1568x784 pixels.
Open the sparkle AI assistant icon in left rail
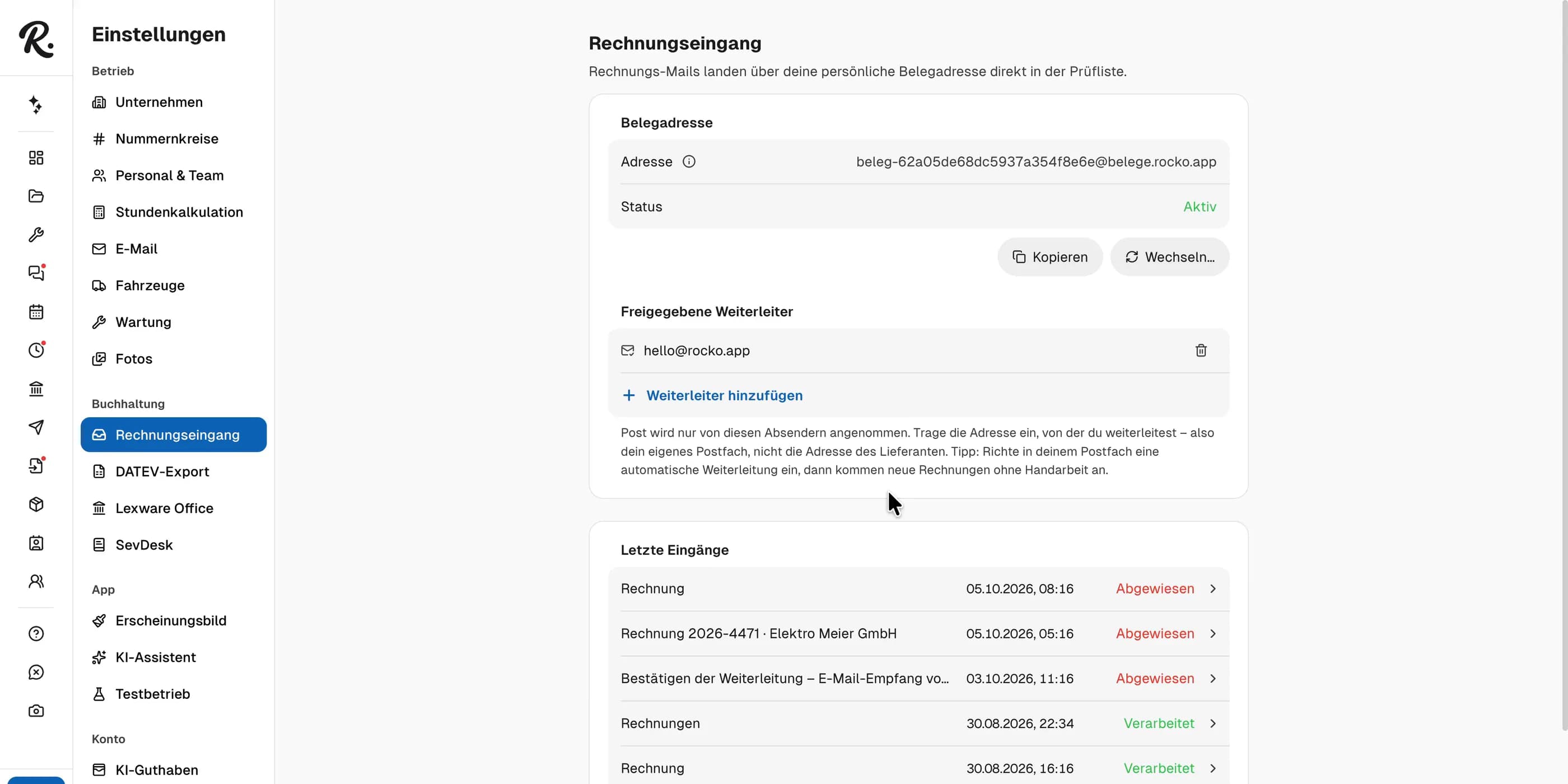36,105
